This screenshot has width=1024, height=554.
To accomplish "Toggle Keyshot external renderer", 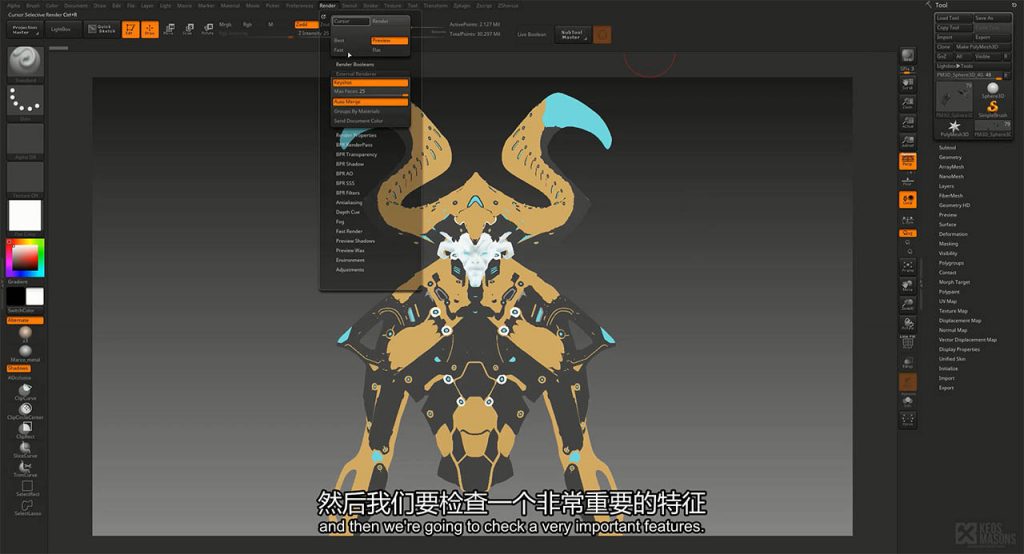I will pyautogui.click(x=370, y=83).
